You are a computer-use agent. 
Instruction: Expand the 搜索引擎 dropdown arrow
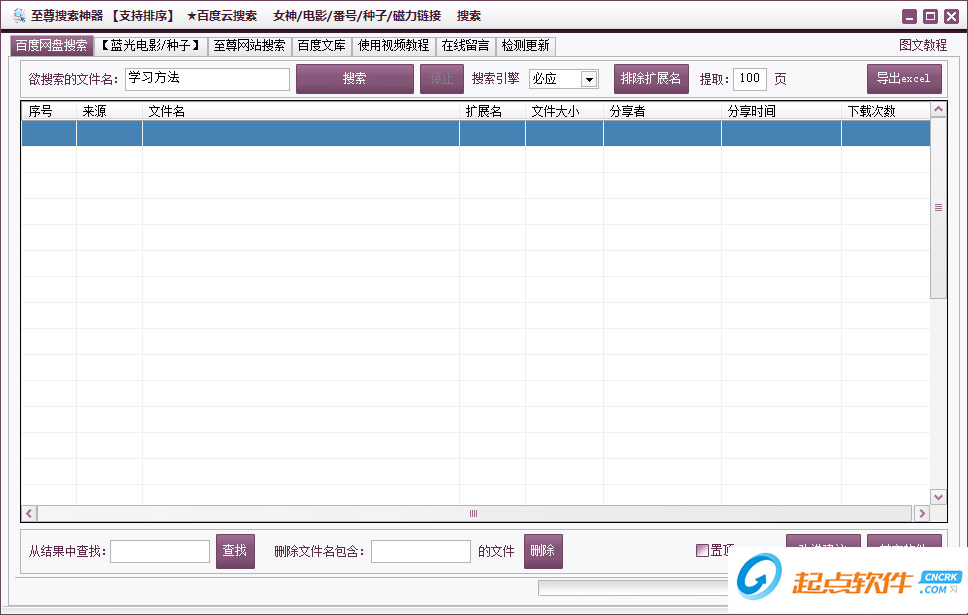pyautogui.click(x=589, y=79)
